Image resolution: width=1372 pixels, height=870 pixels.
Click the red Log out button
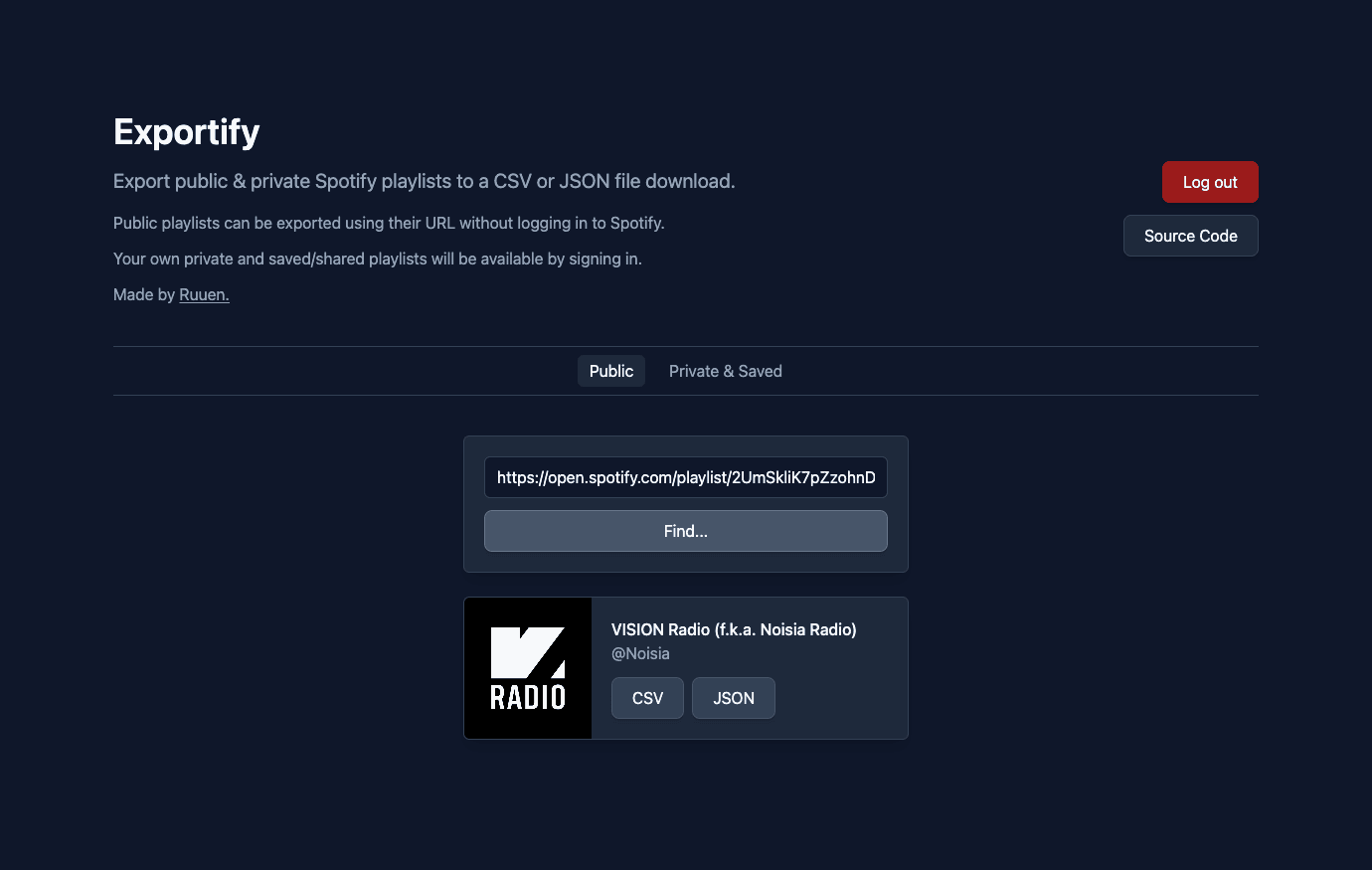coord(1210,182)
